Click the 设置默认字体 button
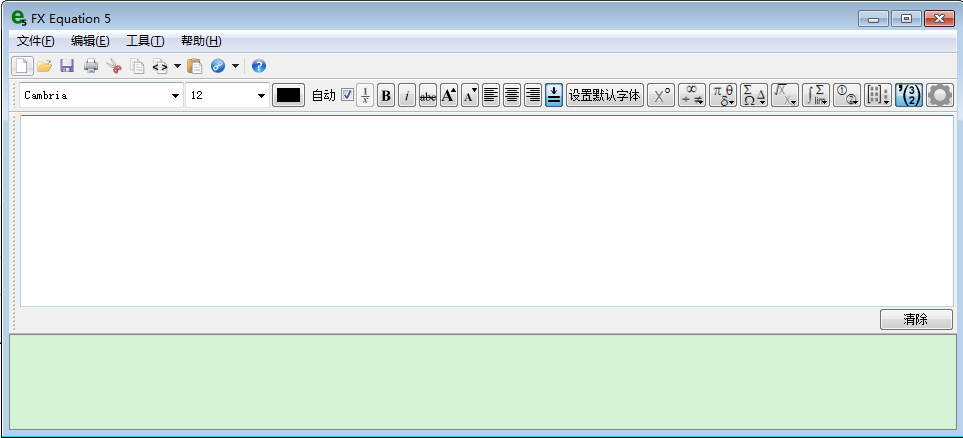The width and height of the screenshot is (963, 438). click(x=605, y=95)
